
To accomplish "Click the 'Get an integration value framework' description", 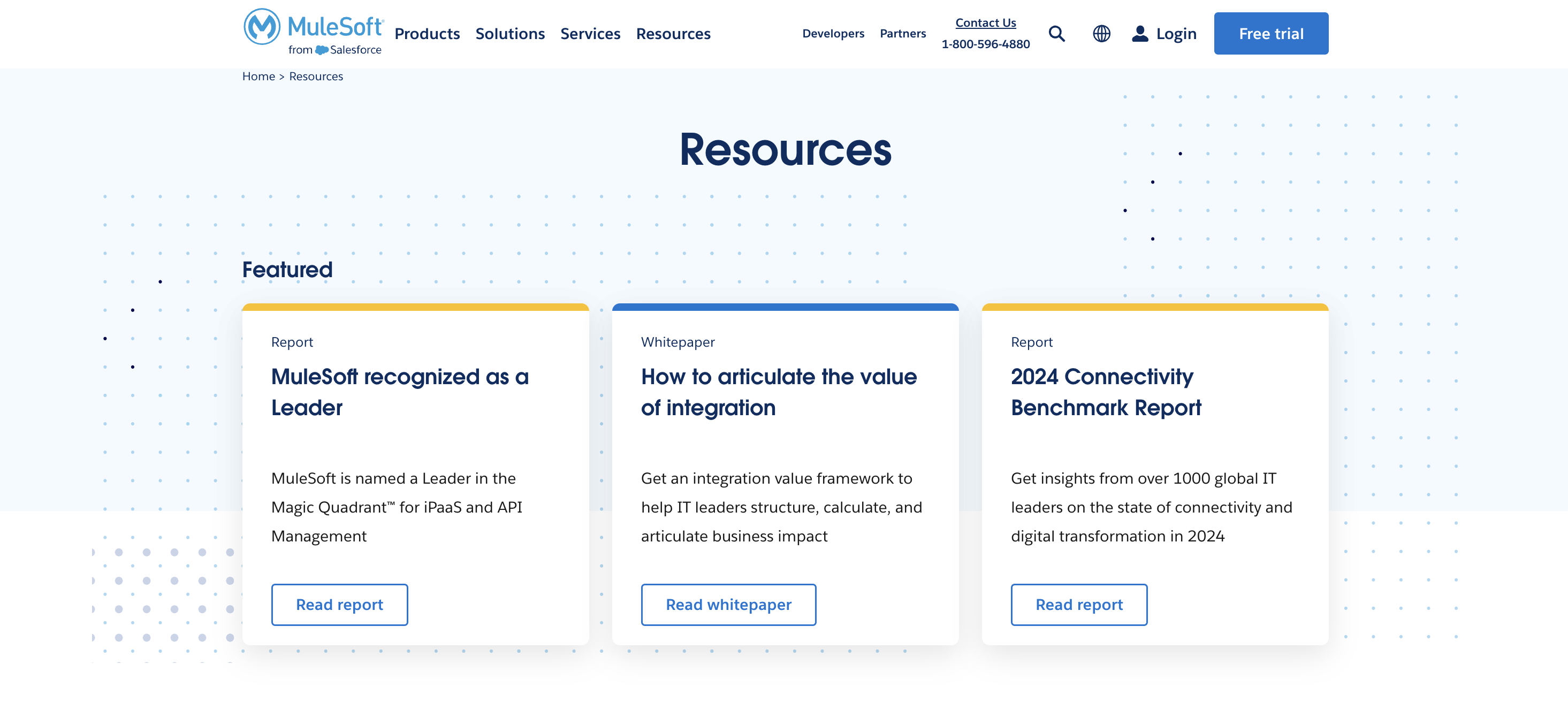I will tap(781, 507).
